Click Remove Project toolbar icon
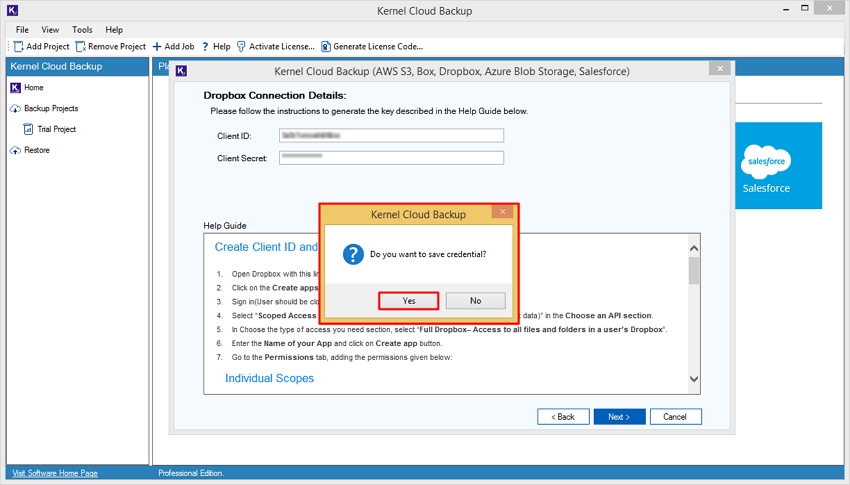The image size is (850, 485). click(x=80, y=47)
